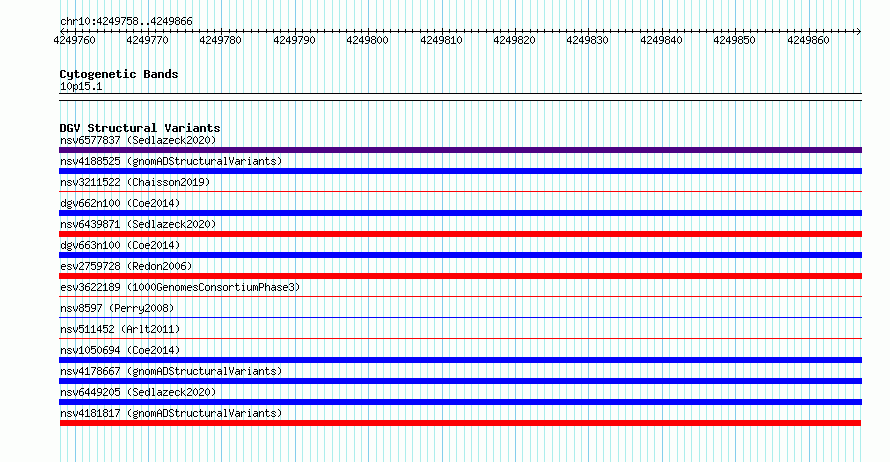Click the blue bar under nsv1050694
Viewport: 890px width, 462px height.
(x=460, y=360)
